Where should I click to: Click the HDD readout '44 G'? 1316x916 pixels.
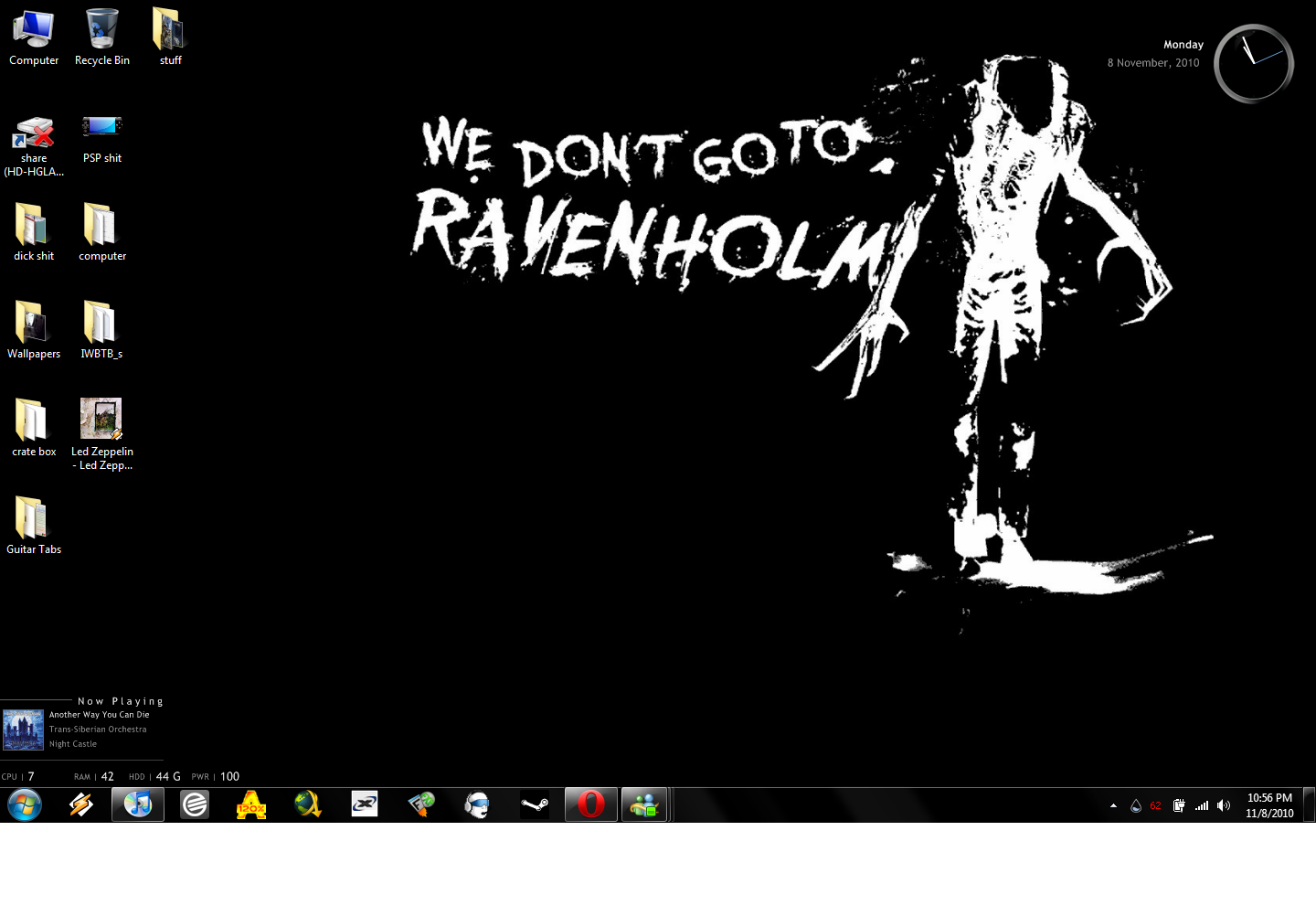coord(168,776)
